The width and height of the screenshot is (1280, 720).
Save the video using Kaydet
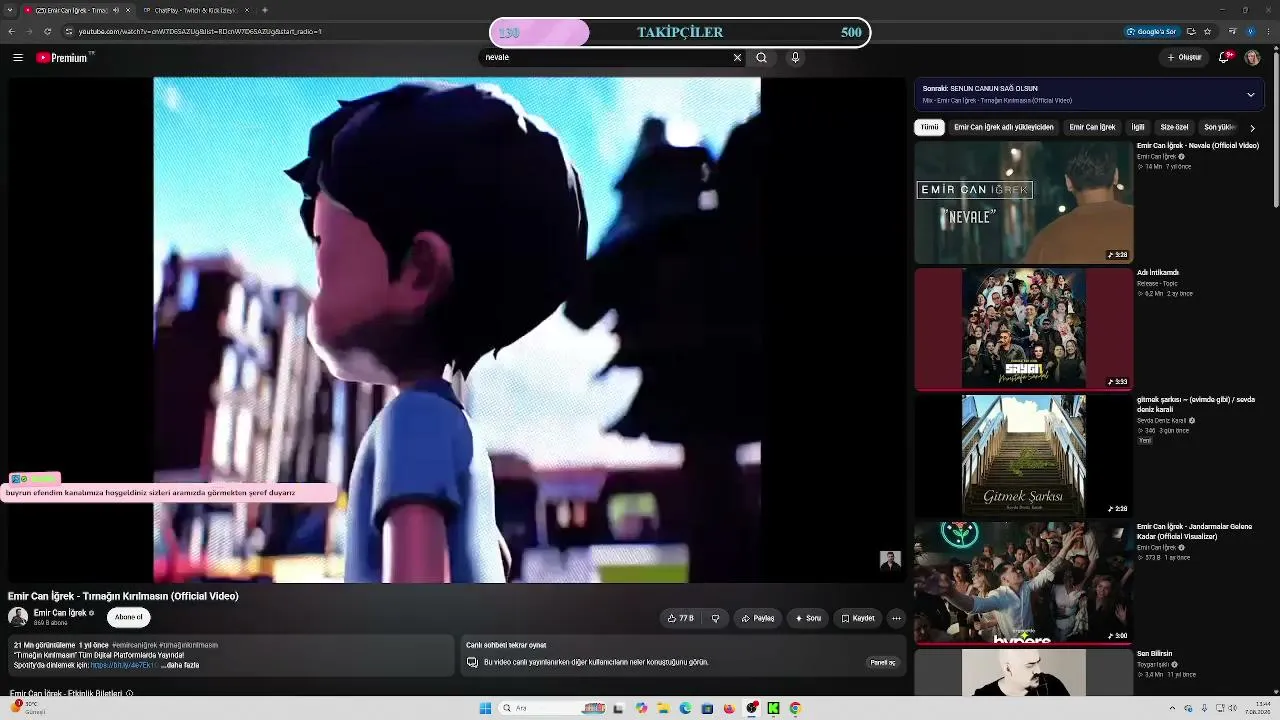tap(858, 618)
